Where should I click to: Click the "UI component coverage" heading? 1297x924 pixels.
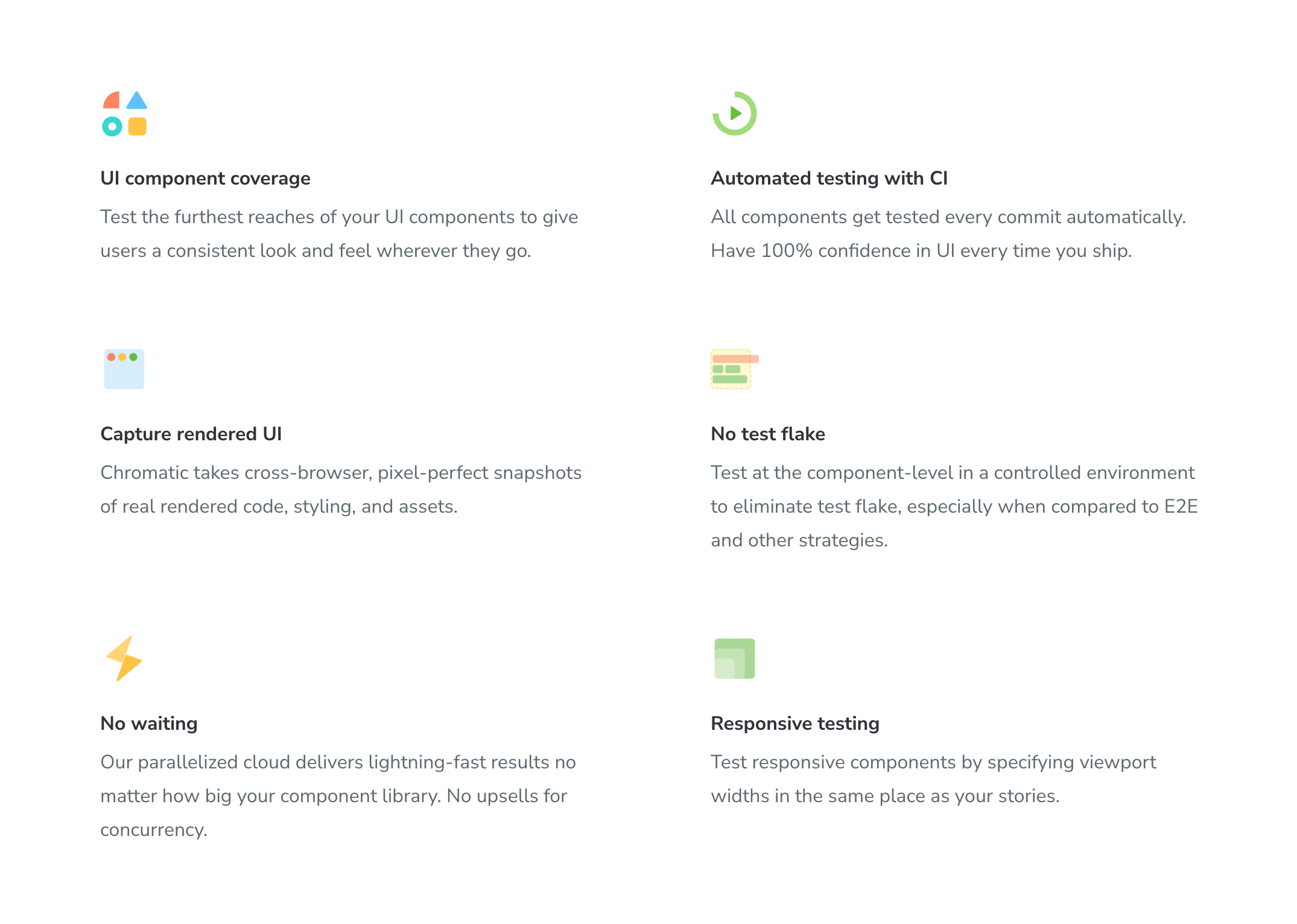pyautogui.click(x=205, y=179)
